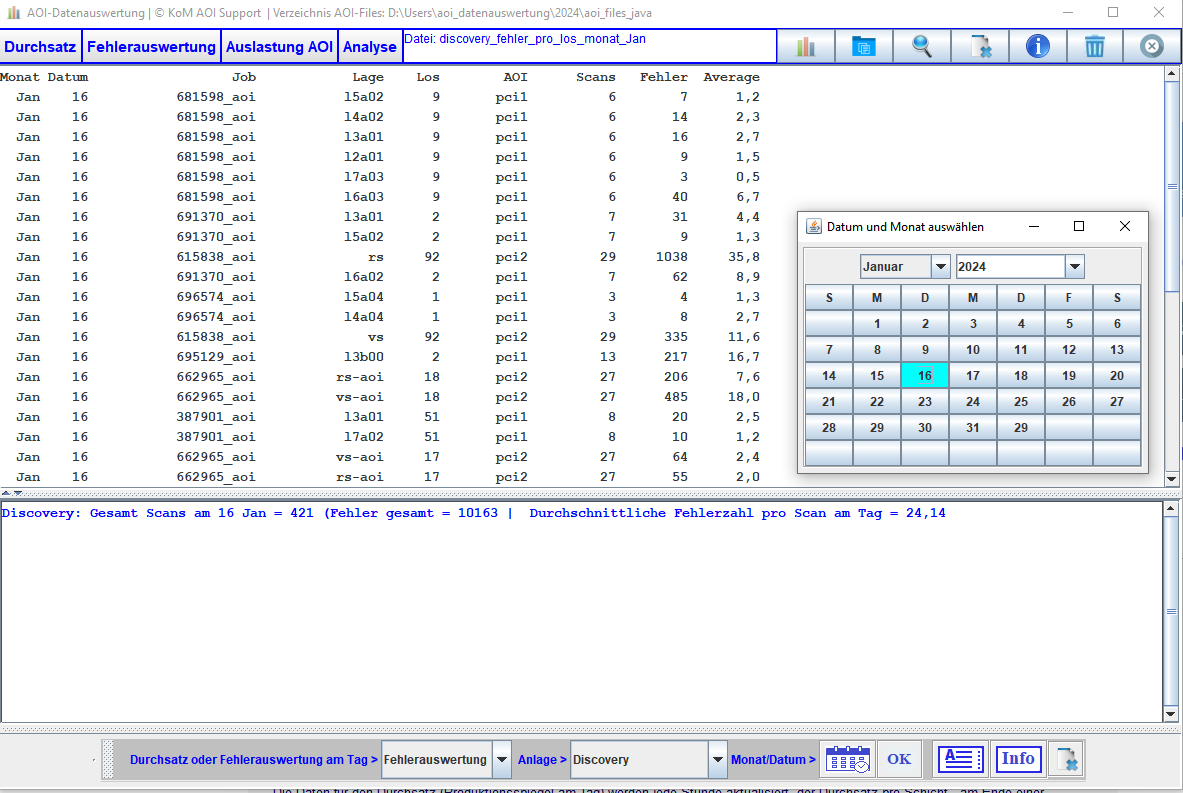Click upper table scrollbar down arrow

(x=1171, y=479)
